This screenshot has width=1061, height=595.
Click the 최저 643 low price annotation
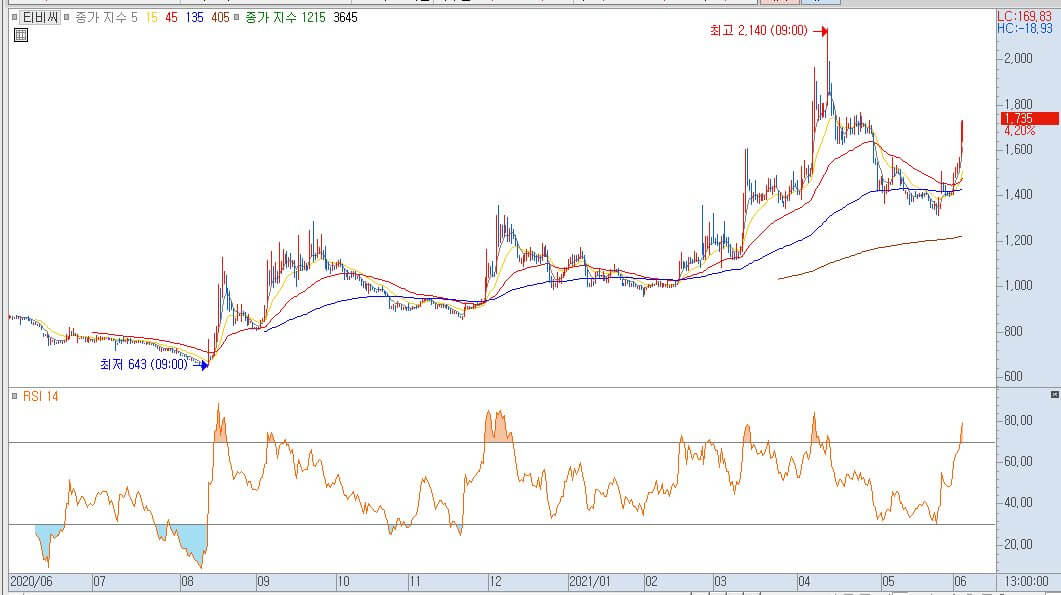coord(143,365)
